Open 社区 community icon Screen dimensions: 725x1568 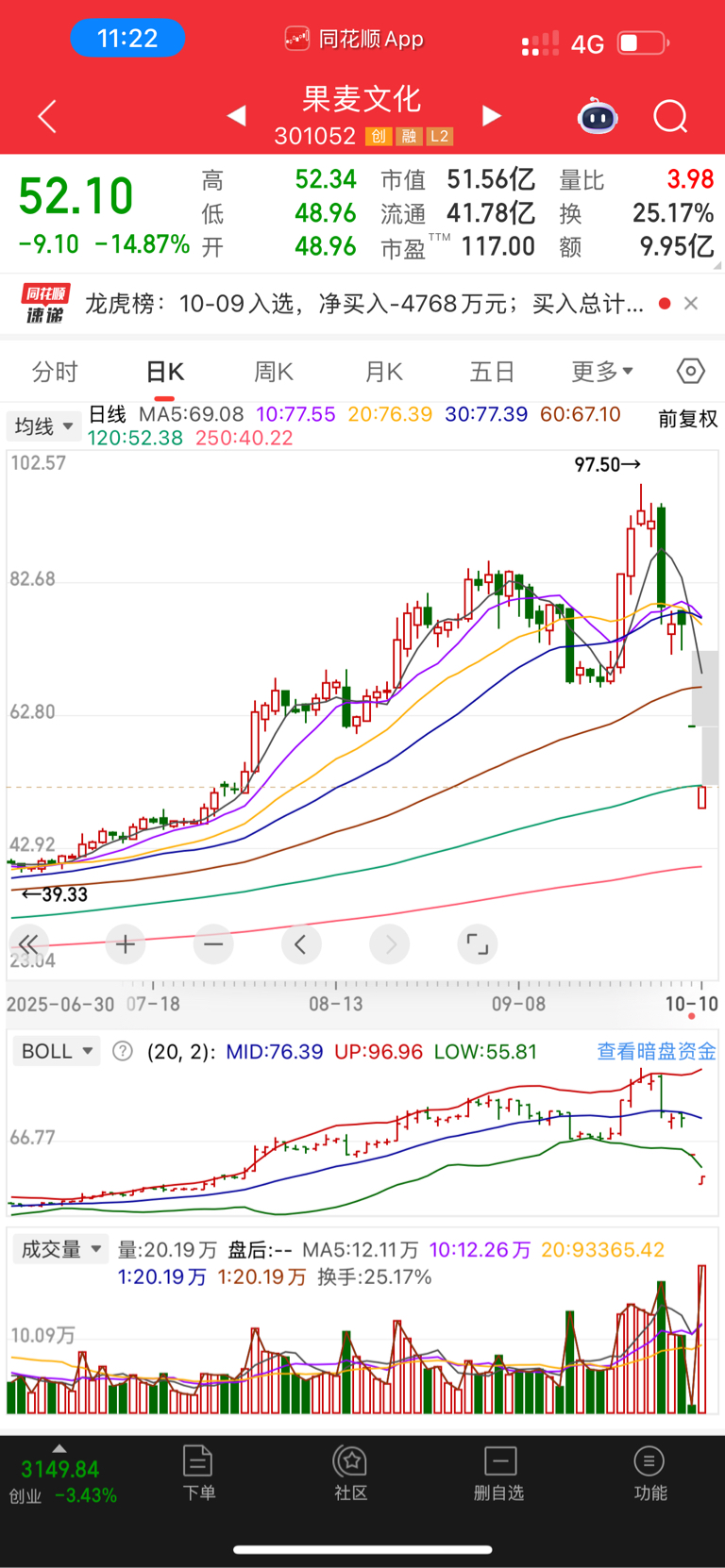350,1474
